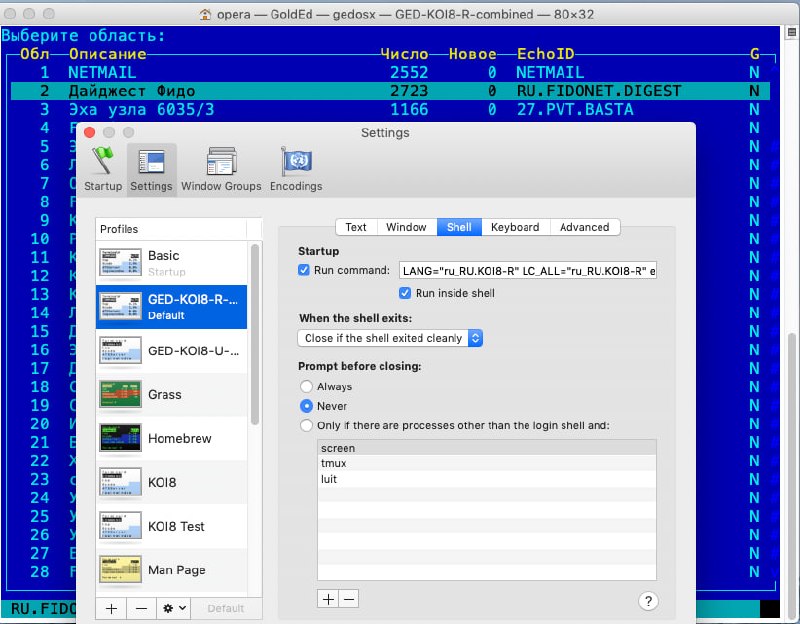Click the Window Groups toolbar icon
The image size is (800, 624).
pos(221,168)
